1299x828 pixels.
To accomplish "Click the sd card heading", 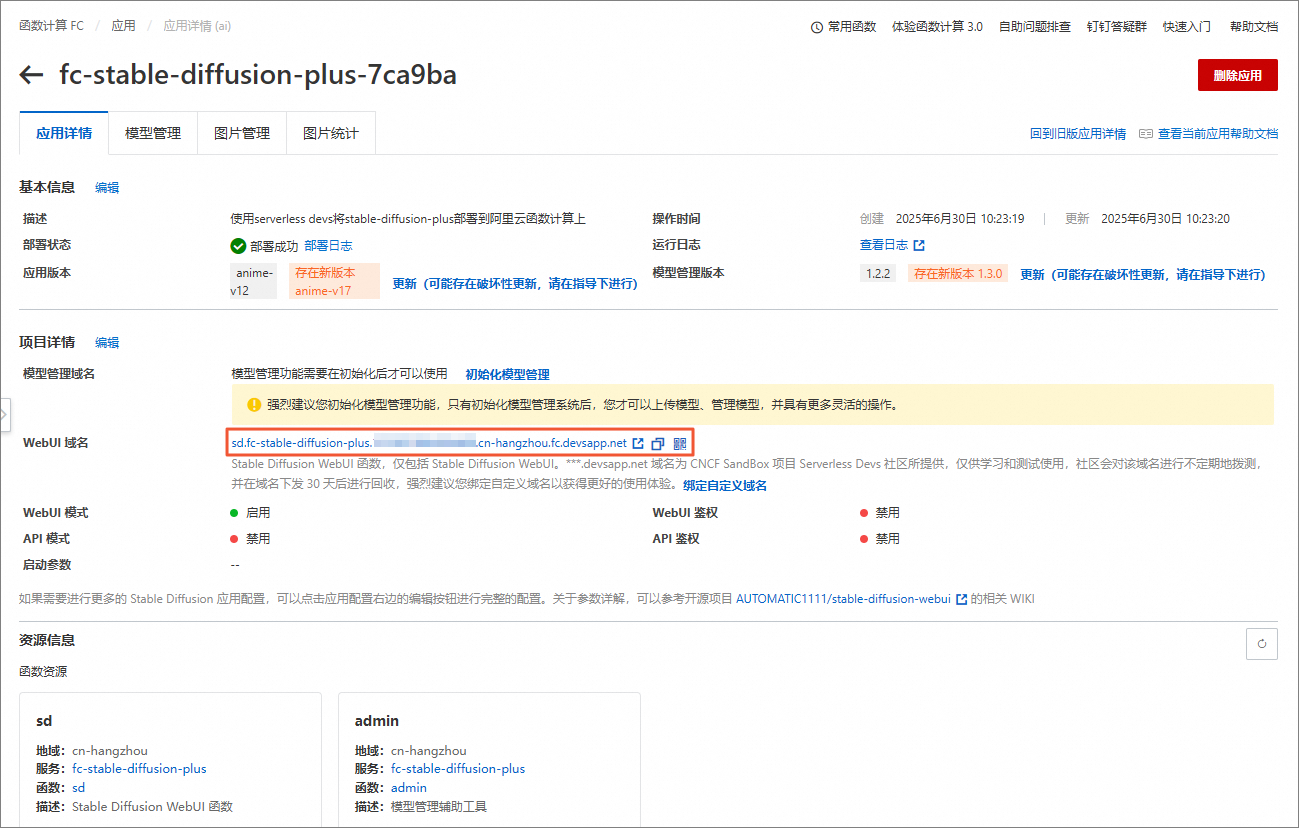I will coord(43,721).
